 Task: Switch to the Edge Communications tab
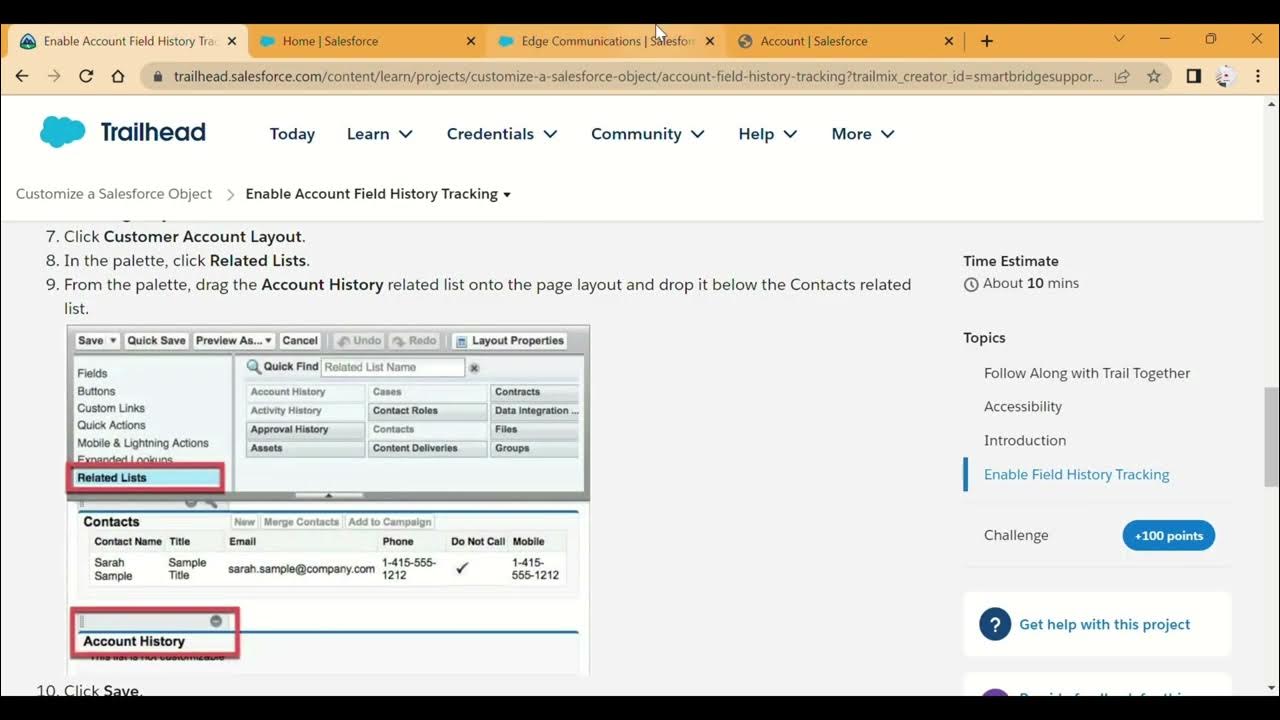click(x=605, y=41)
